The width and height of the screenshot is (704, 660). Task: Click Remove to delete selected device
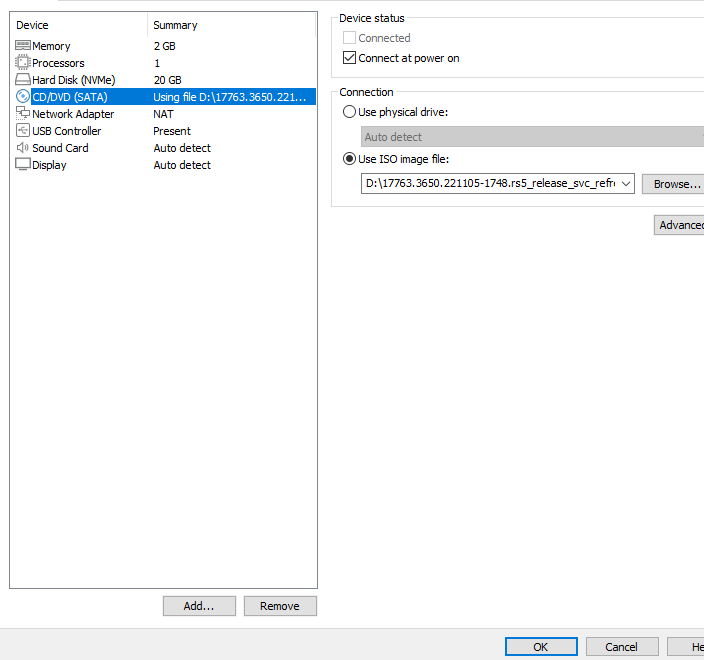(x=280, y=606)
